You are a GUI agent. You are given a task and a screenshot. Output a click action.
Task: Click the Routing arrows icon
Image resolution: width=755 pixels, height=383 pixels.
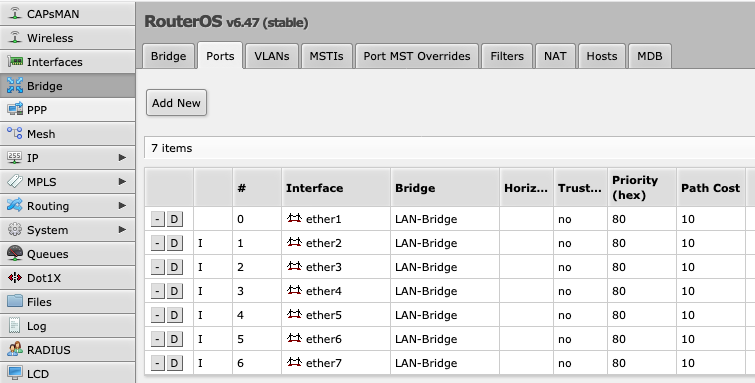15,206
